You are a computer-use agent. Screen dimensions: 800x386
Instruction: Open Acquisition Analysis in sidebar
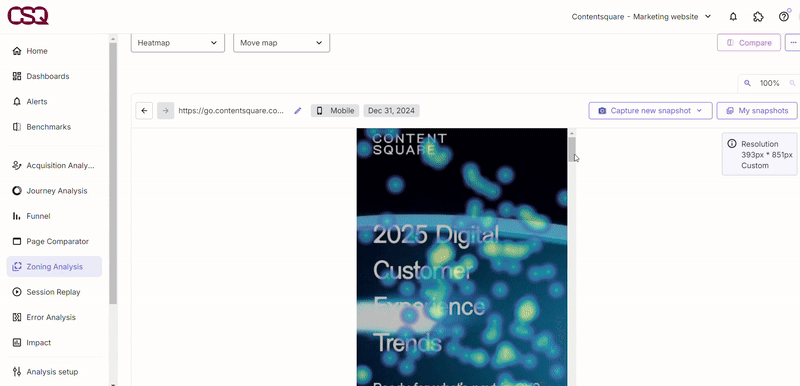pyautogui.click(x=54, y=165)
